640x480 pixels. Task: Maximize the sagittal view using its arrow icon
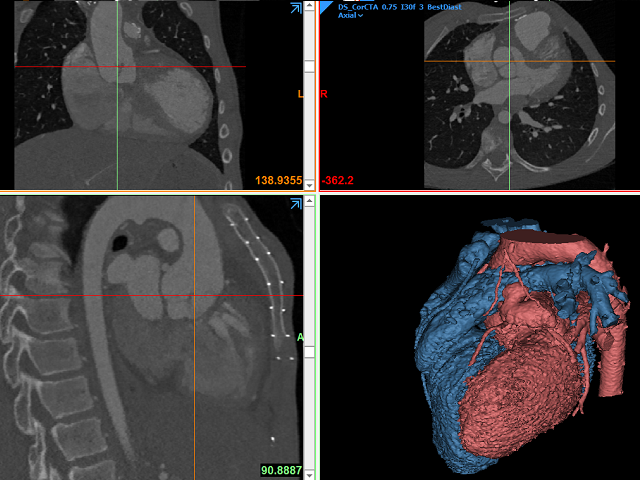click(x=296, y=203)
